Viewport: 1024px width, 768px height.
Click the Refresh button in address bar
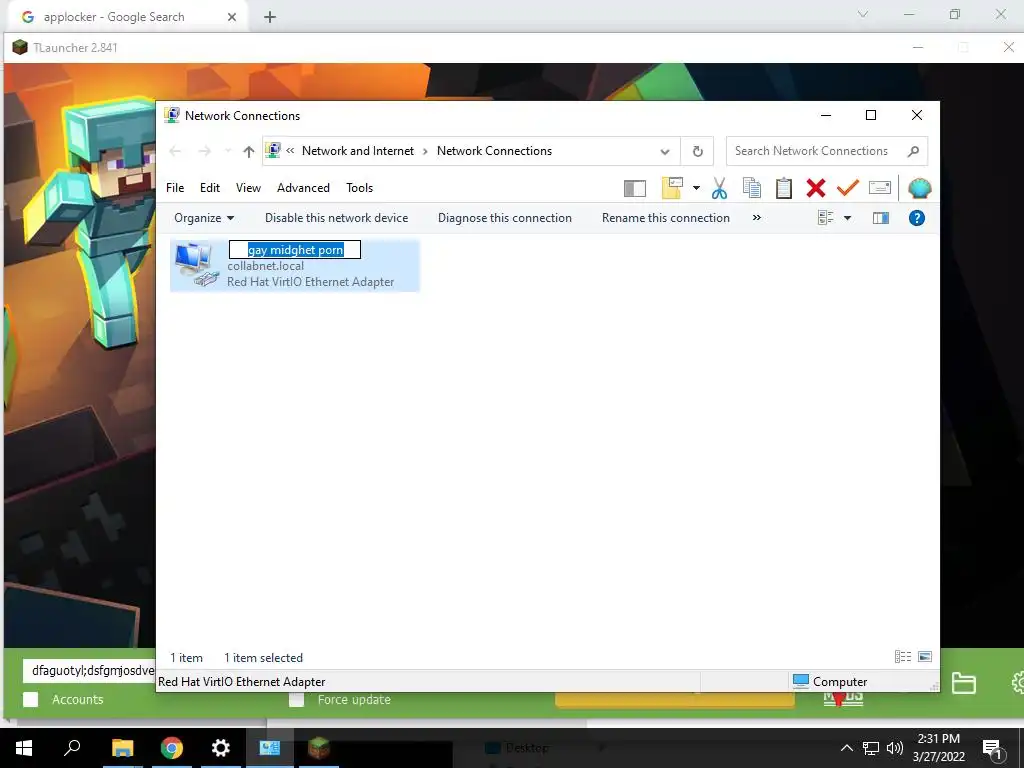click(697, 152)
